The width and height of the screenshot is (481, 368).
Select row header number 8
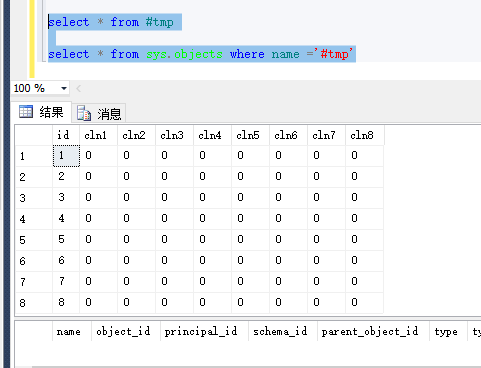tap(34, 303)
